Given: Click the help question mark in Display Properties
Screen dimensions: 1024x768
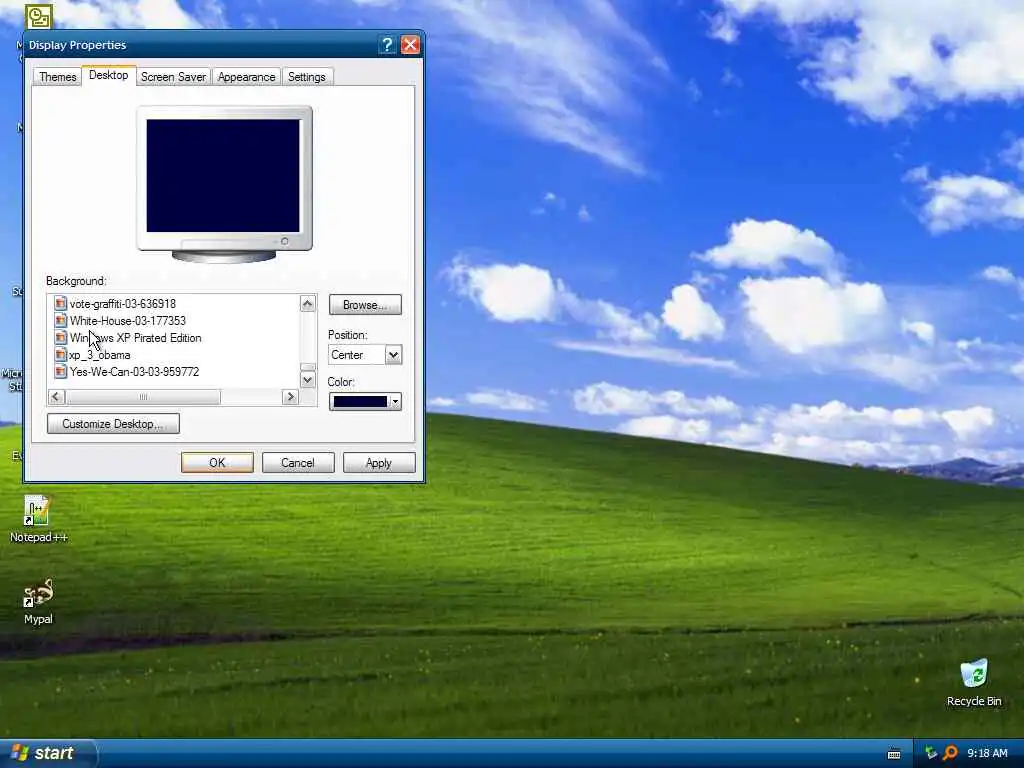Looking at the screenshot, I should [387, 44].
